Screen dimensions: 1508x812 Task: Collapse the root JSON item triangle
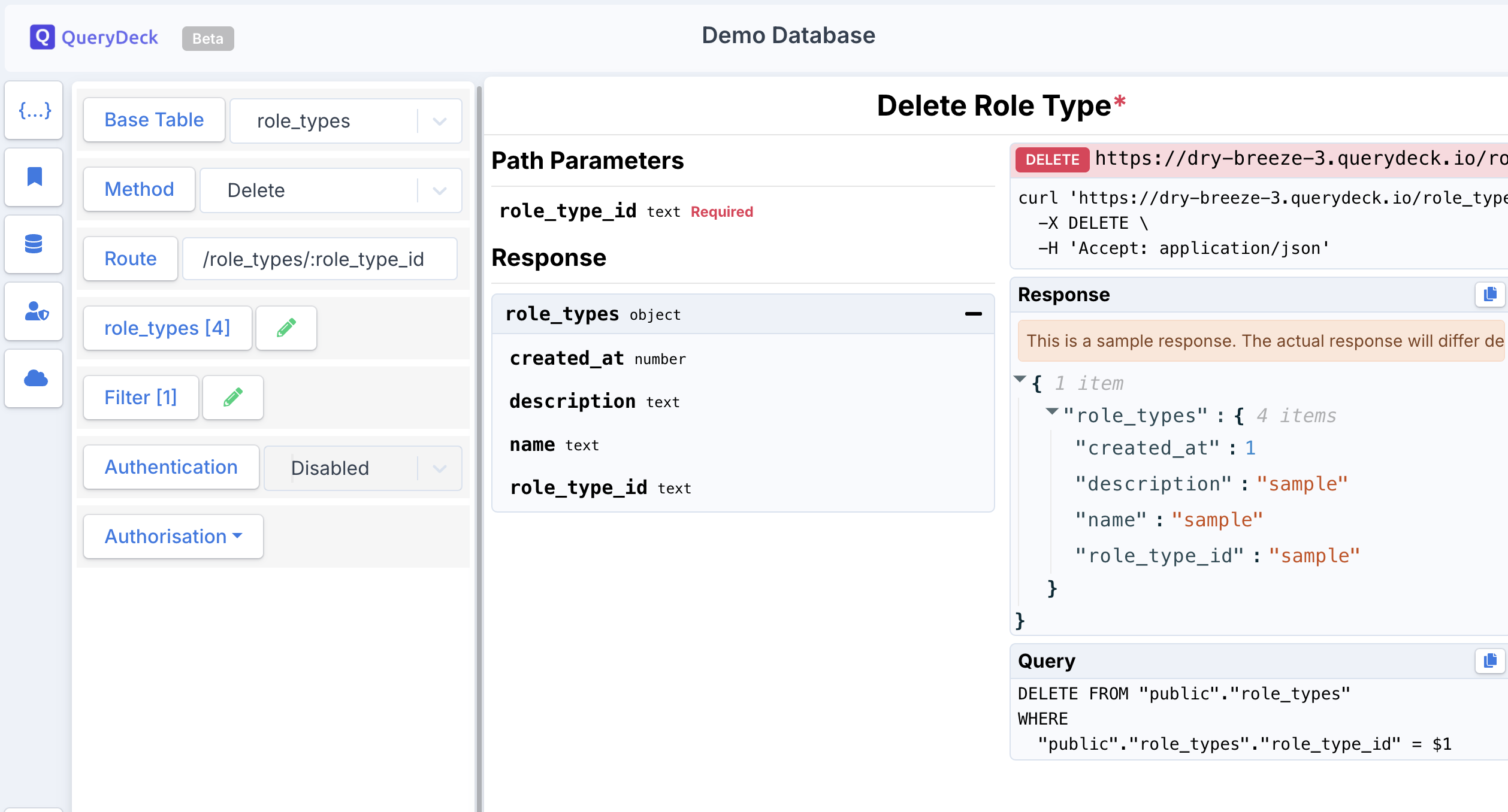pos(1020,379)
